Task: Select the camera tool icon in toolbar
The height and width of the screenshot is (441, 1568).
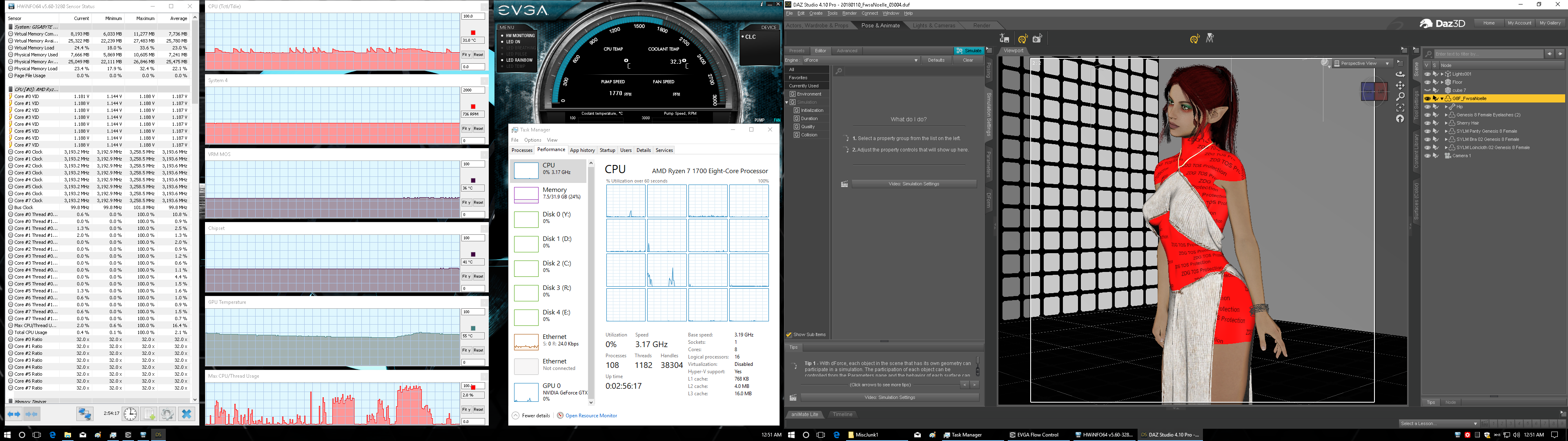Action: click(x=1037, y=38)
